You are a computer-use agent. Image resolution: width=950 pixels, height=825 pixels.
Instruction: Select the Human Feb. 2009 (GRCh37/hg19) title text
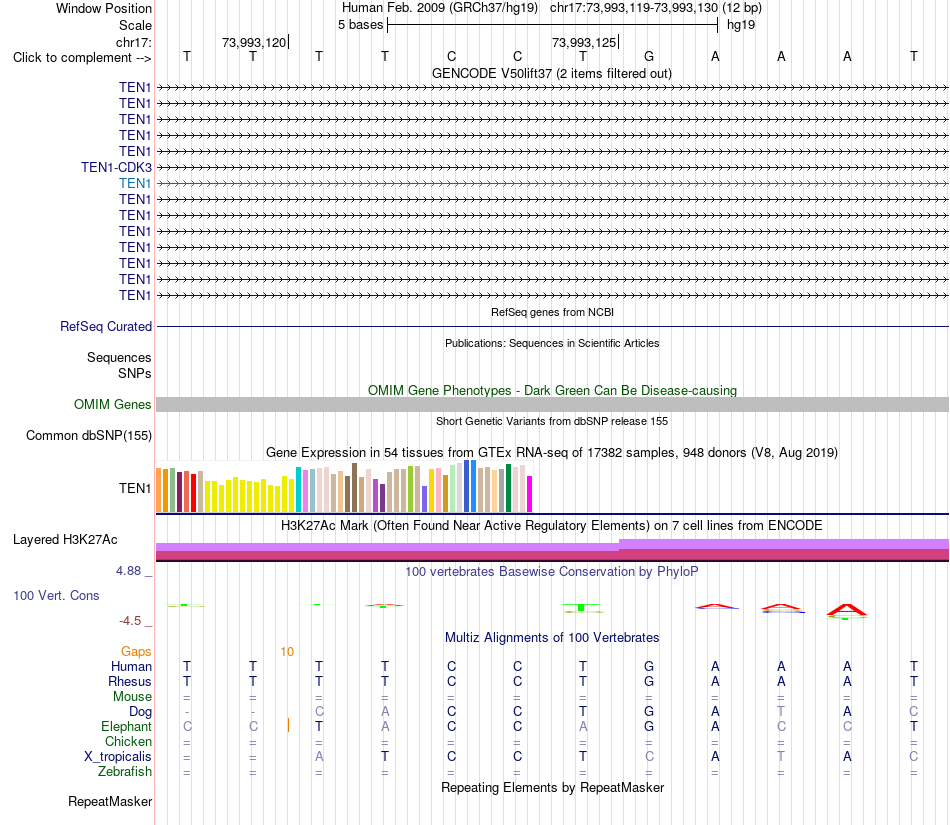click(440, 8)
